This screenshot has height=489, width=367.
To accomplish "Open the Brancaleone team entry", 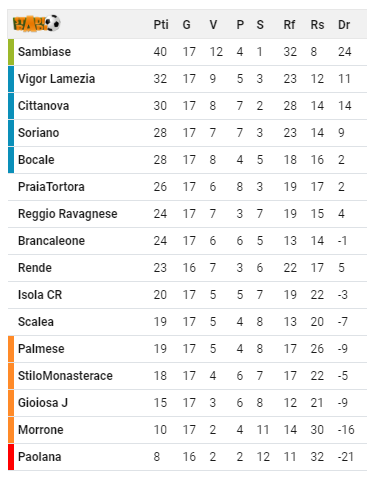I will (x=51, y=241).
